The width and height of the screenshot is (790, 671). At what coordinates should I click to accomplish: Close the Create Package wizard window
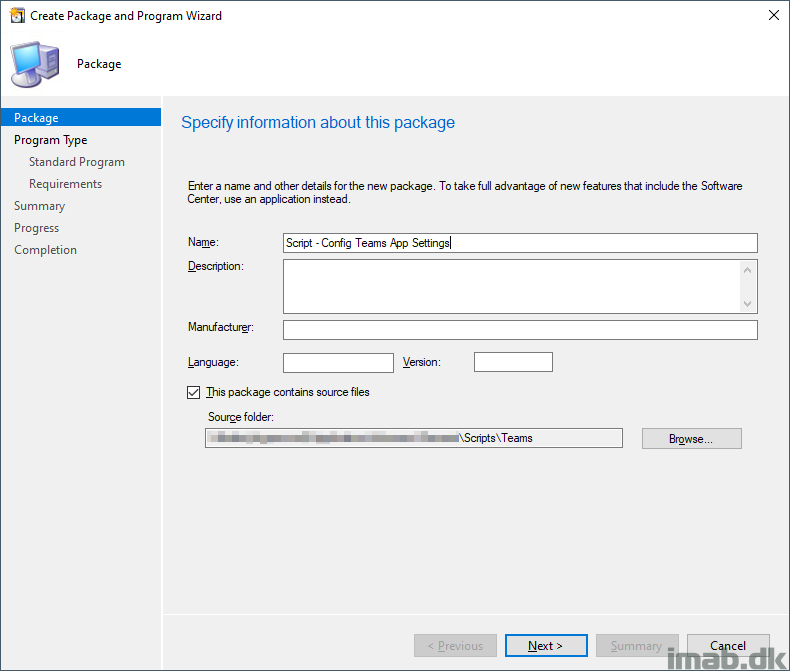tap(773, 16)
